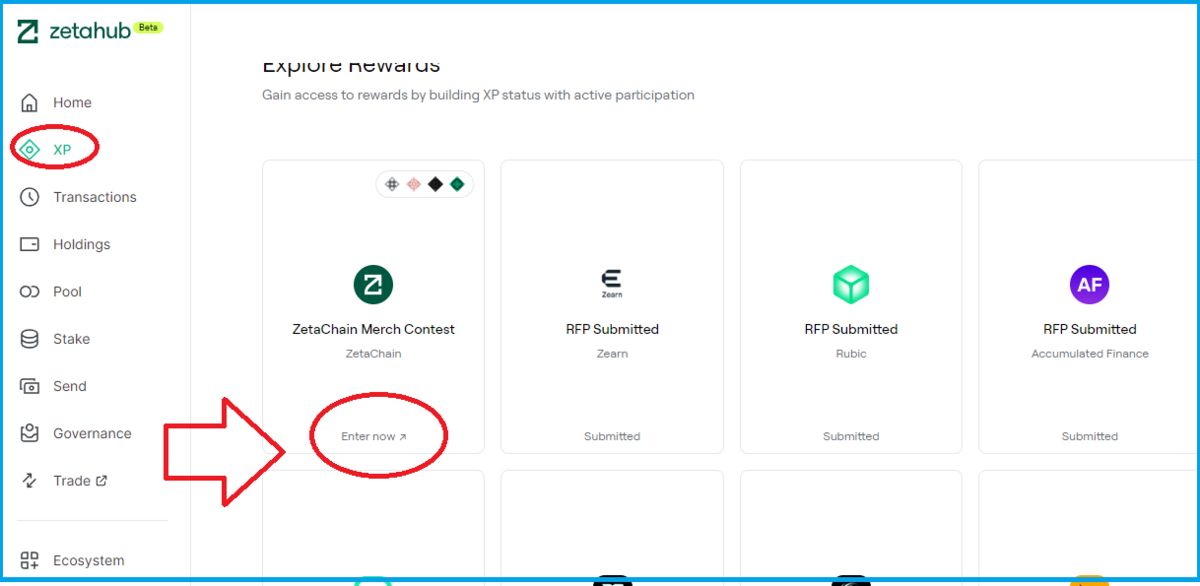
Task: Click the Explore Rewards heading
Action: [x=351, y=66]
